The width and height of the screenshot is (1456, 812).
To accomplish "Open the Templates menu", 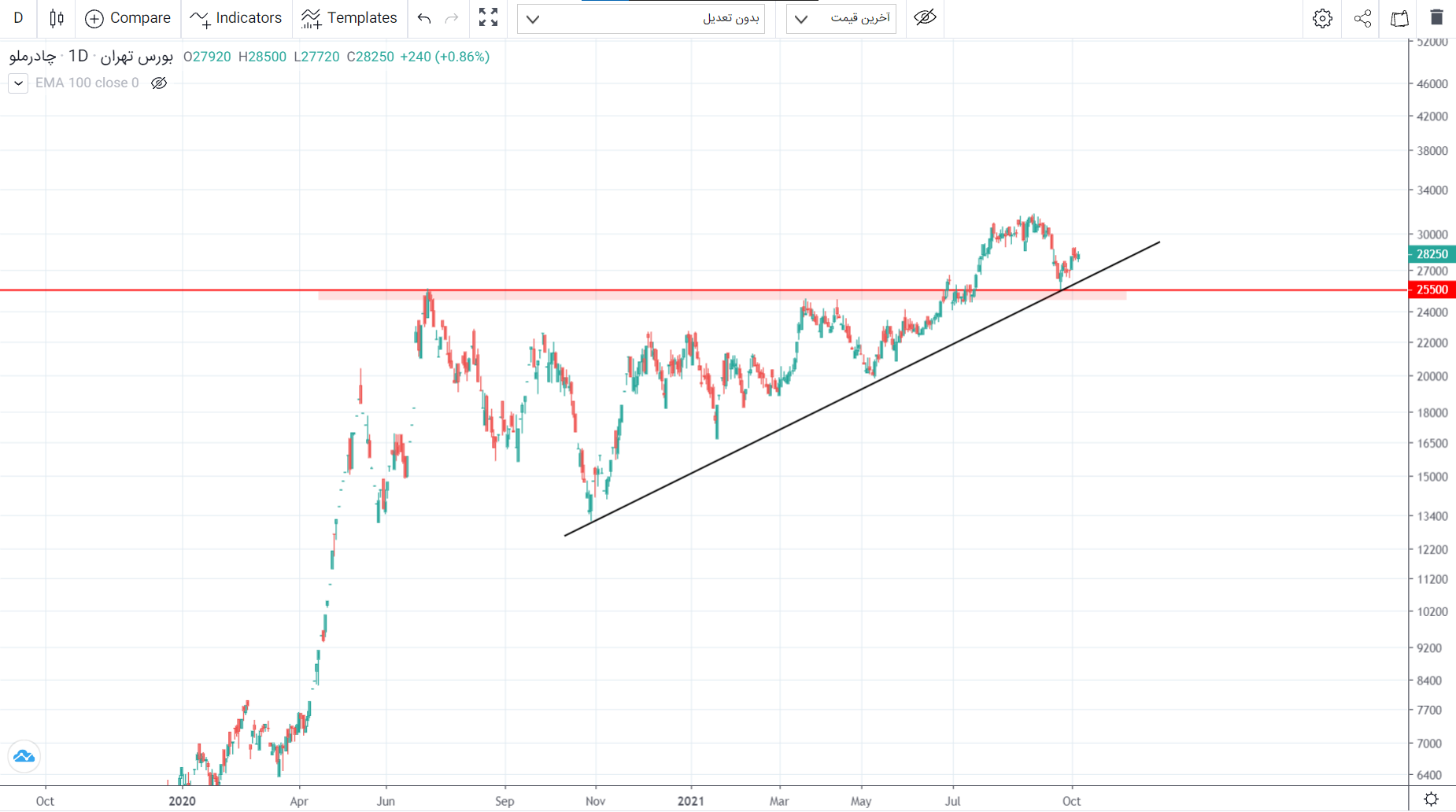I will [349, 18].
